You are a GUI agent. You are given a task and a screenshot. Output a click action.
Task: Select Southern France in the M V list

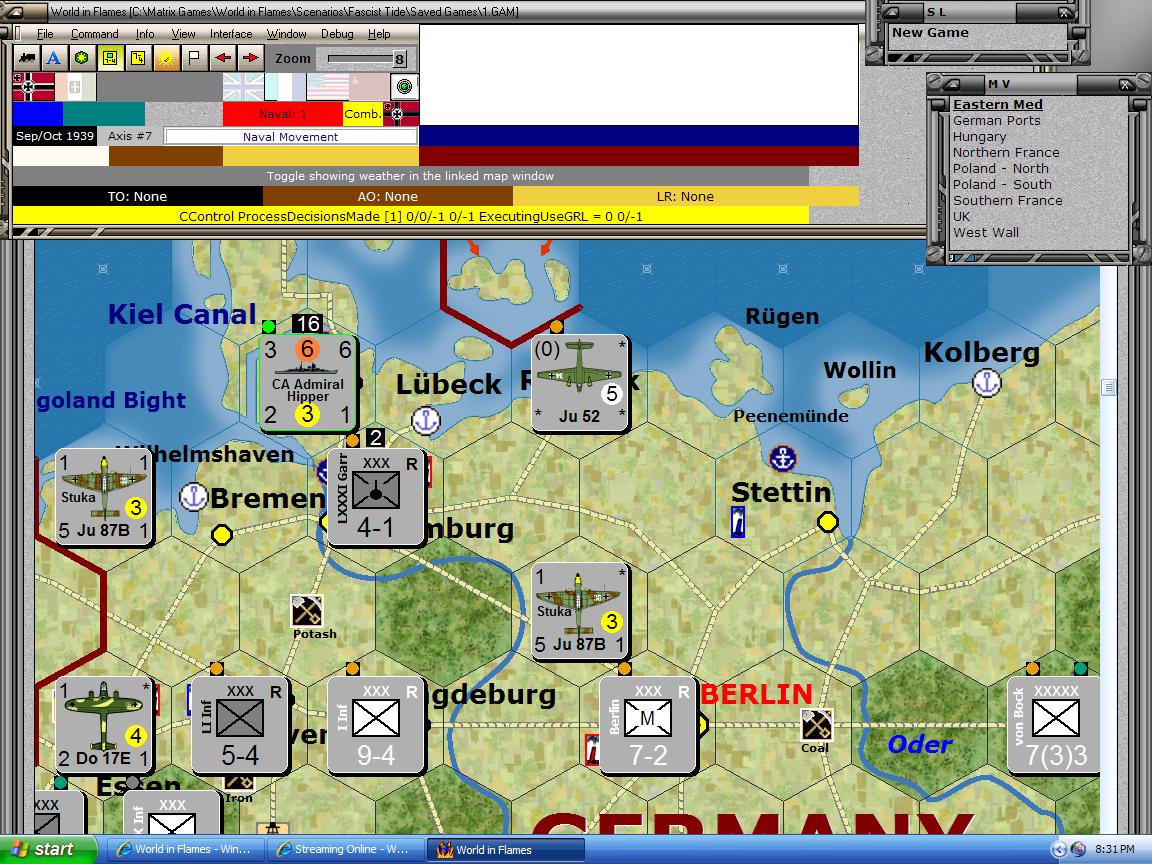(x=1007, y=201)
